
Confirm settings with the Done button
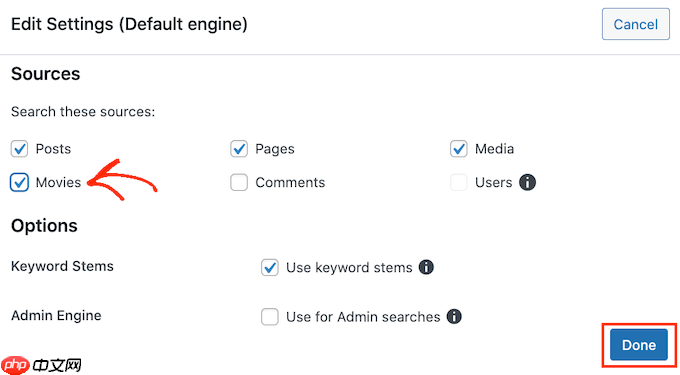point(639,345)
